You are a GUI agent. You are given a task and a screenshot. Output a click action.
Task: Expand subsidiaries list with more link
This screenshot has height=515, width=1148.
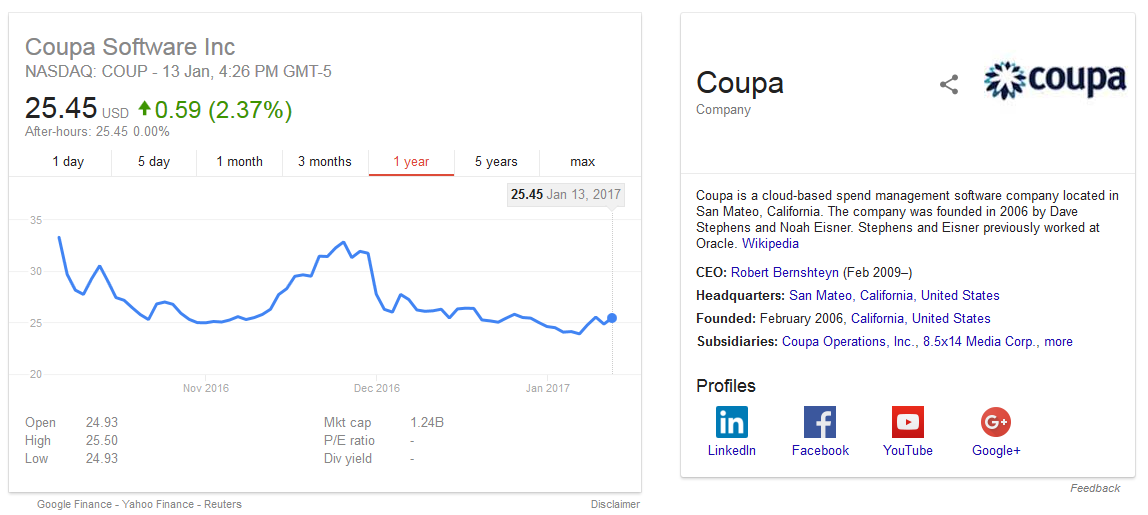pos(1058,341)
